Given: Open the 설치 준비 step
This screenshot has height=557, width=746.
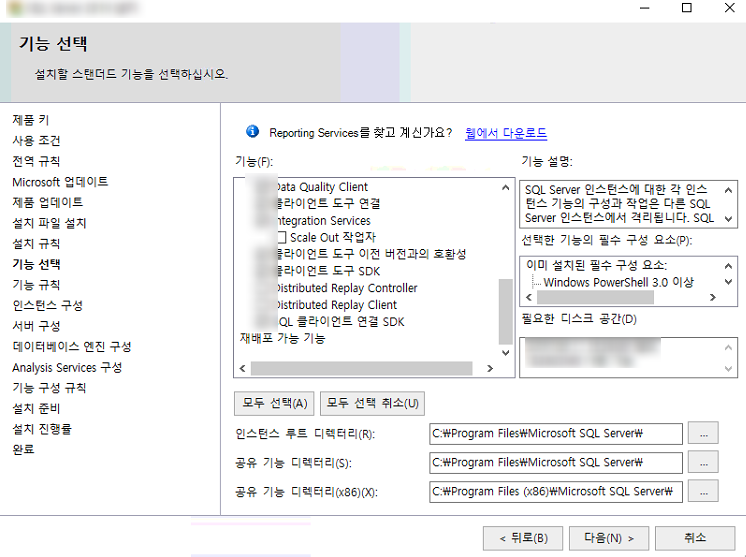Looking at the screenshot, I should (36, 408).
